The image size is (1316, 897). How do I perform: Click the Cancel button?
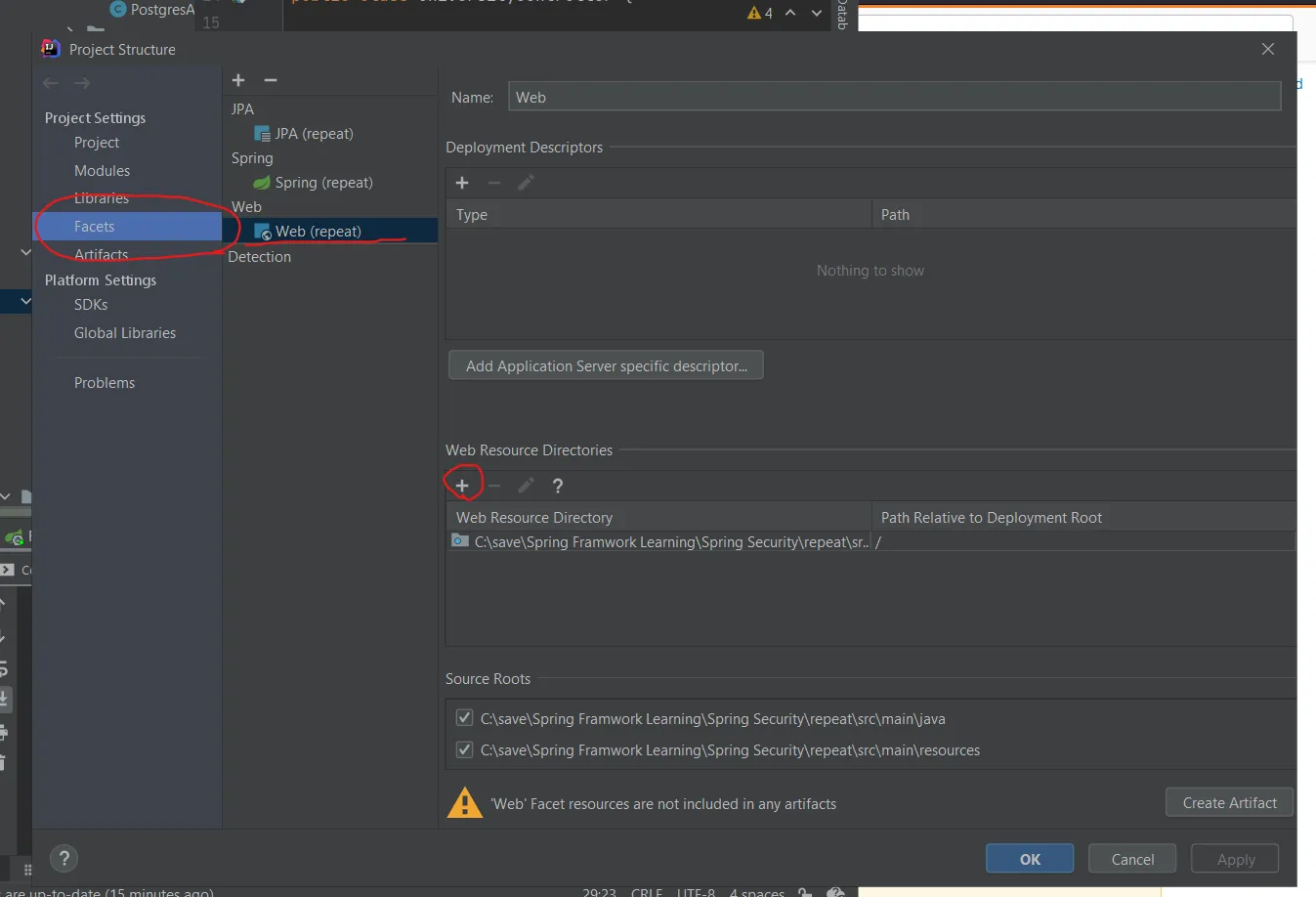click(x=1132, y=859)
